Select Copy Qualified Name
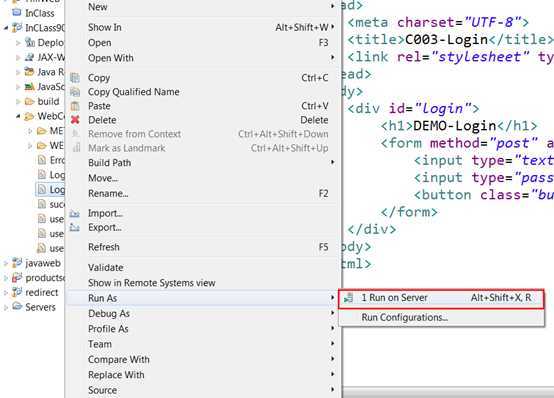This screenshot has height=398, width=554. (203, 92)
